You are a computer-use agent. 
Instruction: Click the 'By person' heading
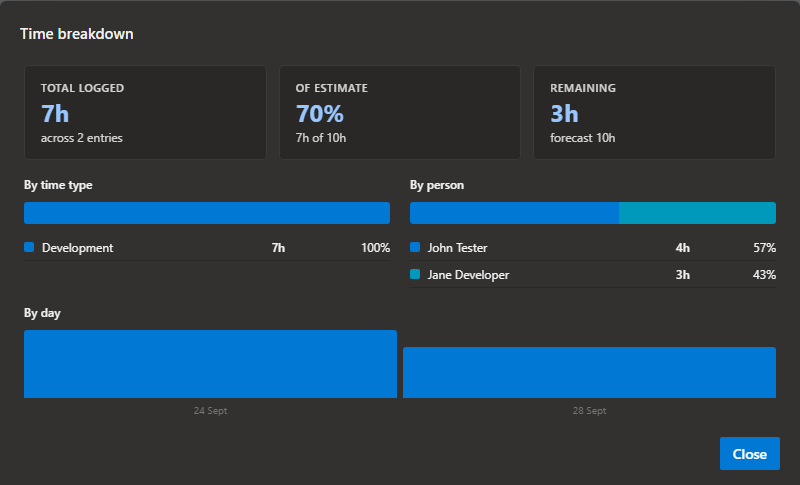437,185
